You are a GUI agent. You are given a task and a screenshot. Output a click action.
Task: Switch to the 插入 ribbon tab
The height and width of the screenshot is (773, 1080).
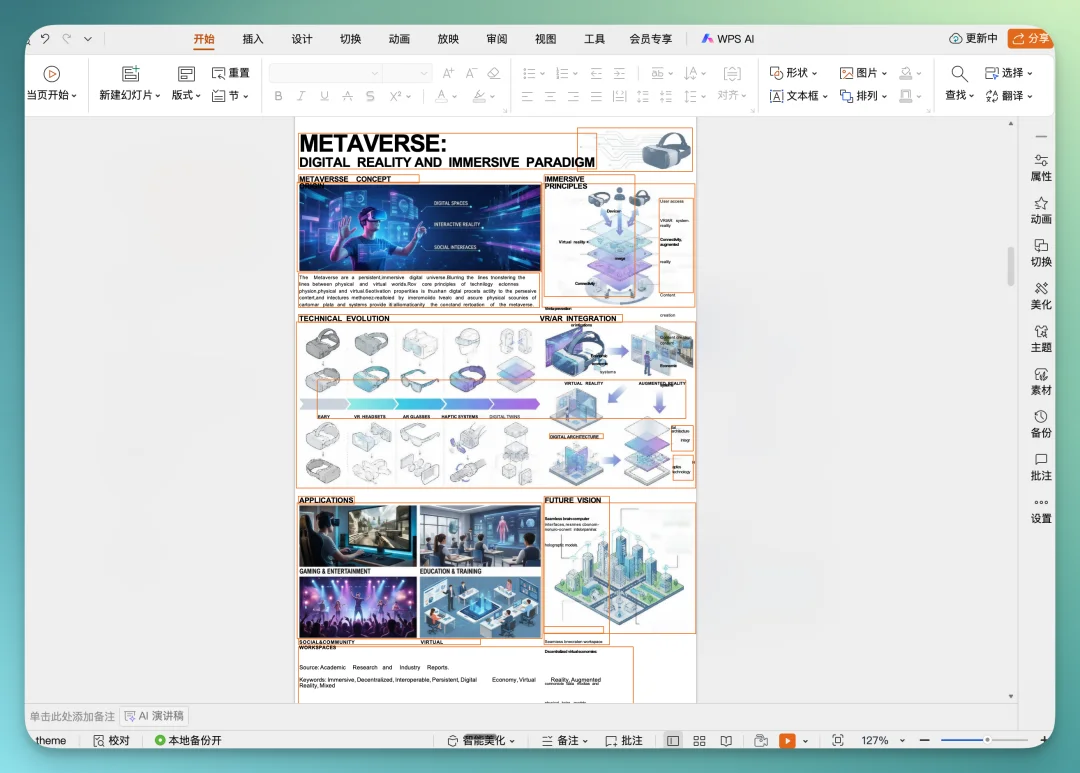click(x=251, y=39)
